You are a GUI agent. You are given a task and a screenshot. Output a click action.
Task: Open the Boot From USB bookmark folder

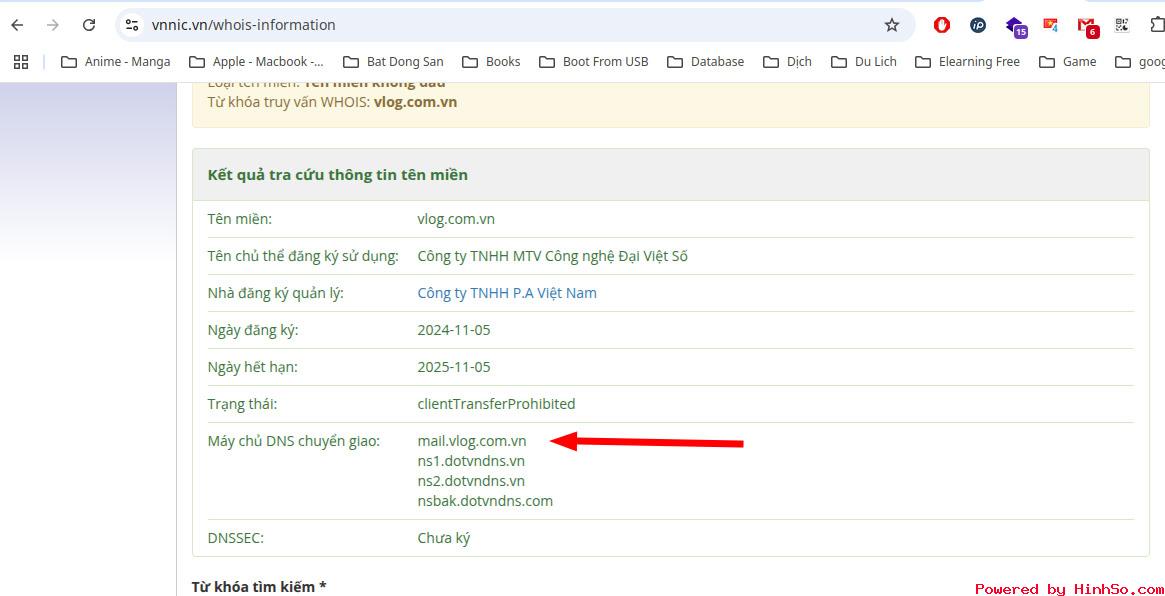(594, 62)
